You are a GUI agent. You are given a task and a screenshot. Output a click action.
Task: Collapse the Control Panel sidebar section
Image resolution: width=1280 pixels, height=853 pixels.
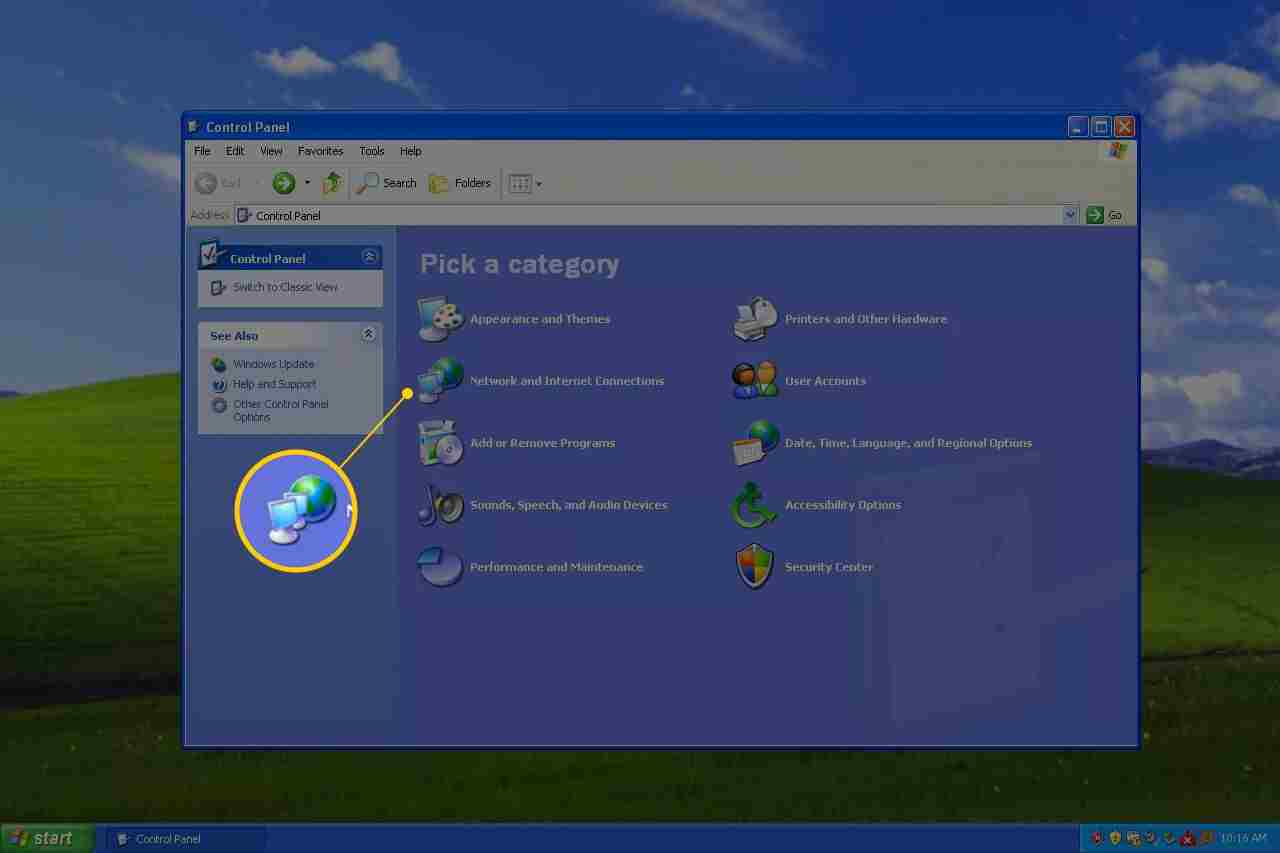[369, 257]
